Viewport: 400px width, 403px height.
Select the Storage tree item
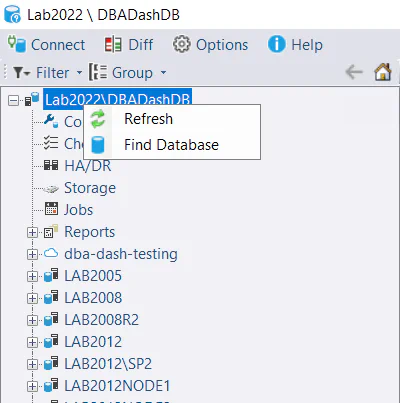click(90, 188)
